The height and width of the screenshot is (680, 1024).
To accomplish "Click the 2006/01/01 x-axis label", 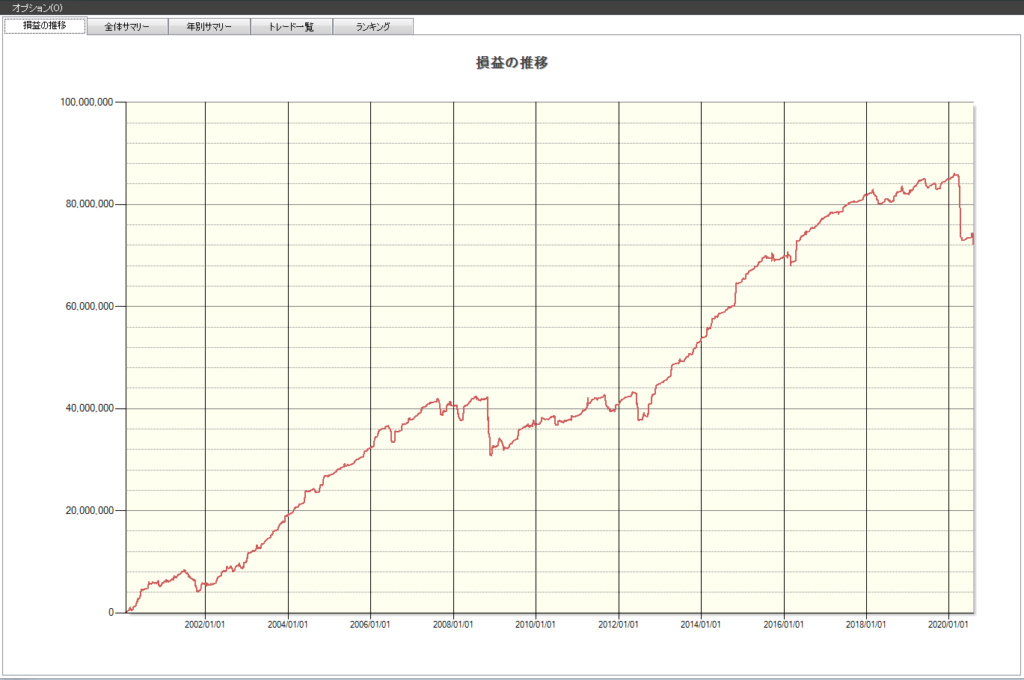I will [x=370, y=624].
